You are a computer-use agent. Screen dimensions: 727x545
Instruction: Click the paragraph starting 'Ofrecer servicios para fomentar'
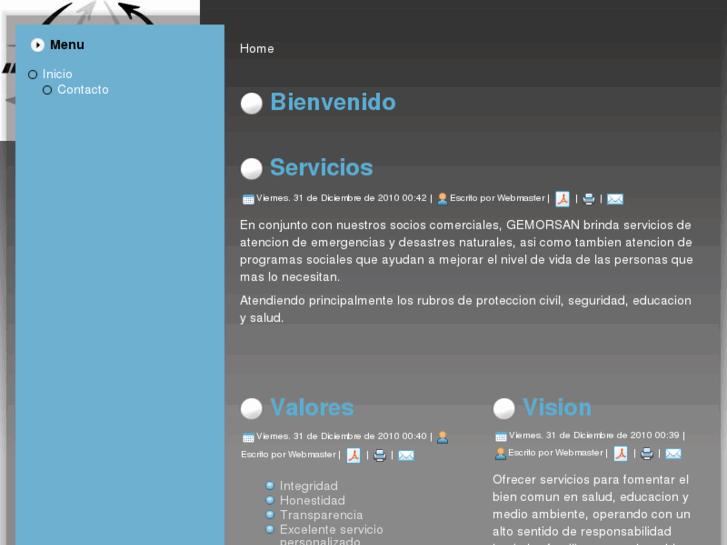[x=591, y=510]
